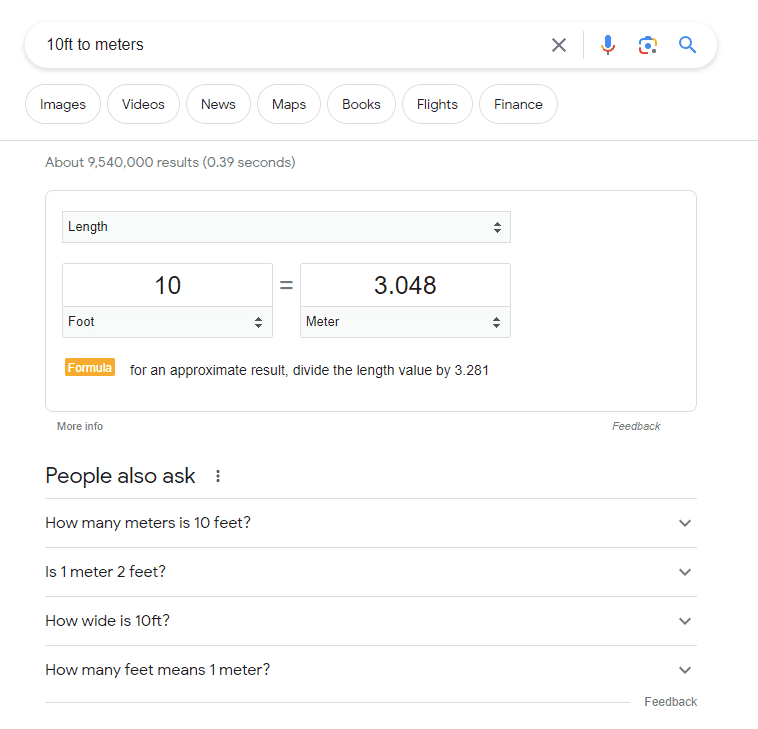758x729 pixels.
Task: Filter results by Finance
Action: coord(518,104)
